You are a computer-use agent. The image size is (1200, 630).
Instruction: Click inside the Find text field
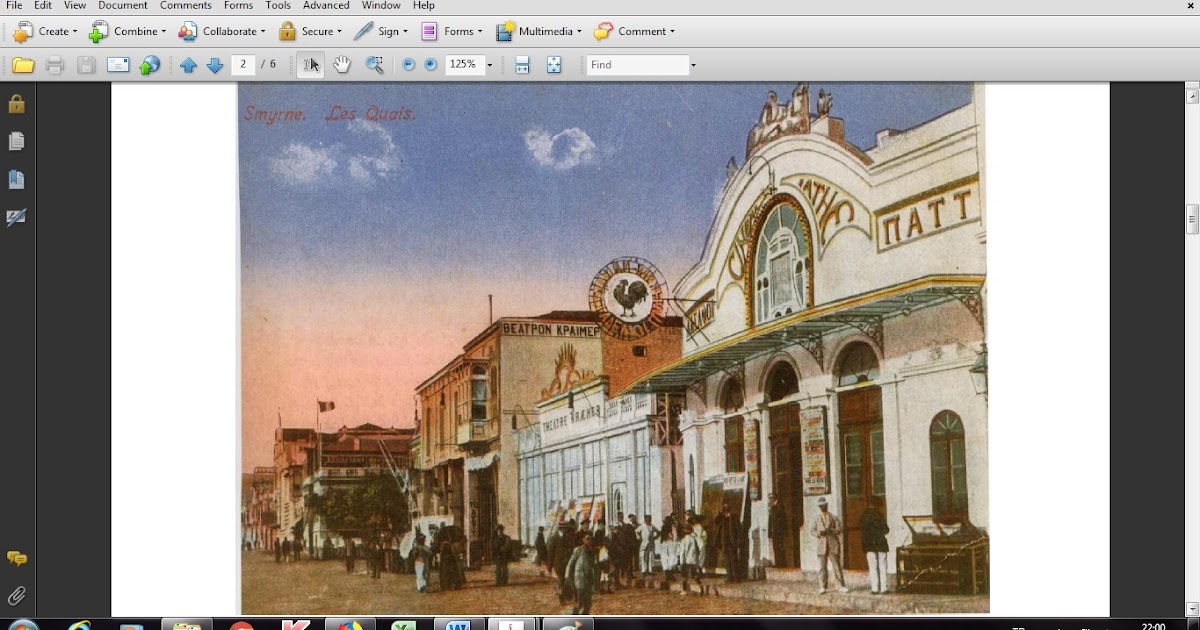635,65
